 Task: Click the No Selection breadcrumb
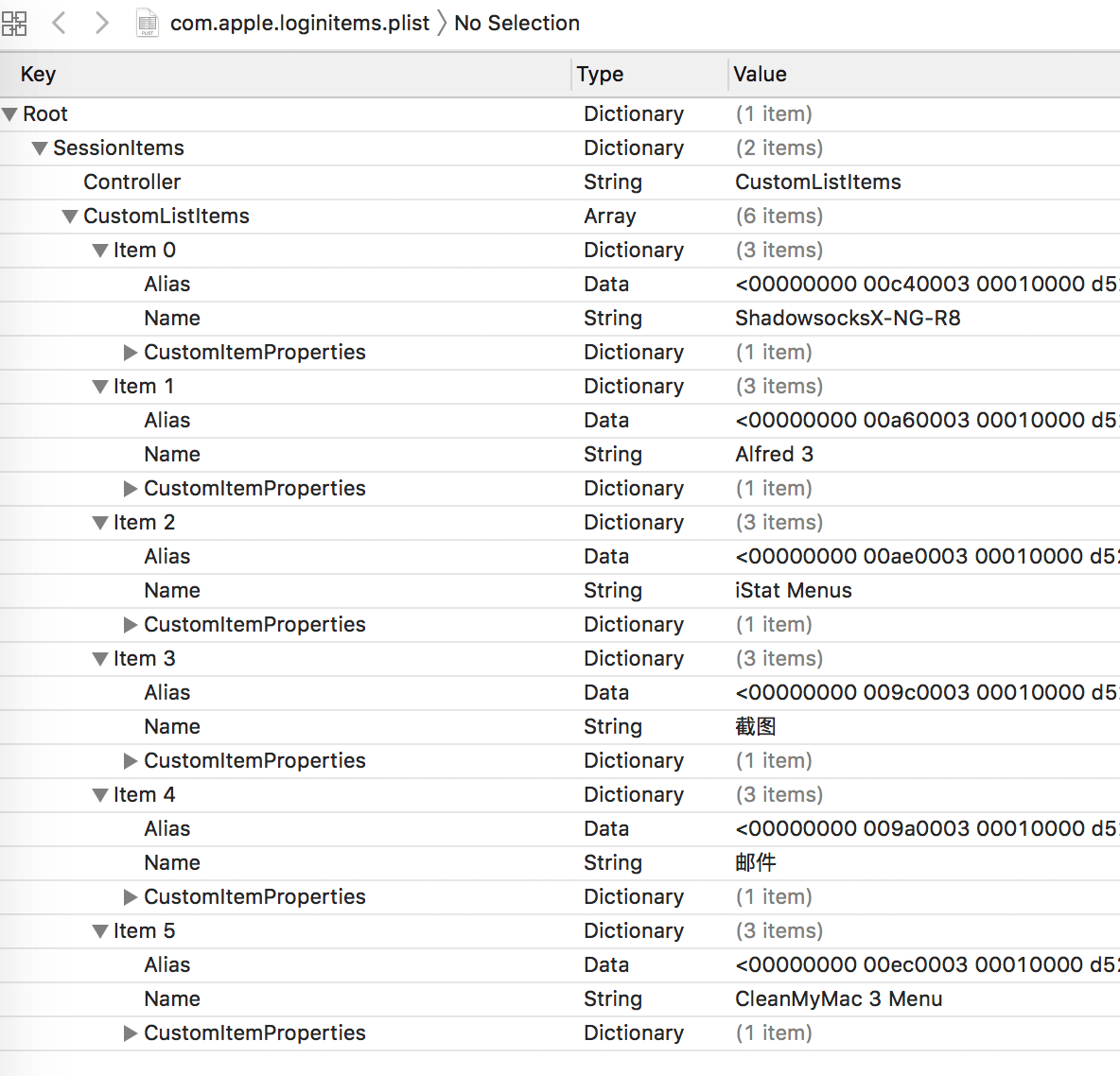(516, 23)
